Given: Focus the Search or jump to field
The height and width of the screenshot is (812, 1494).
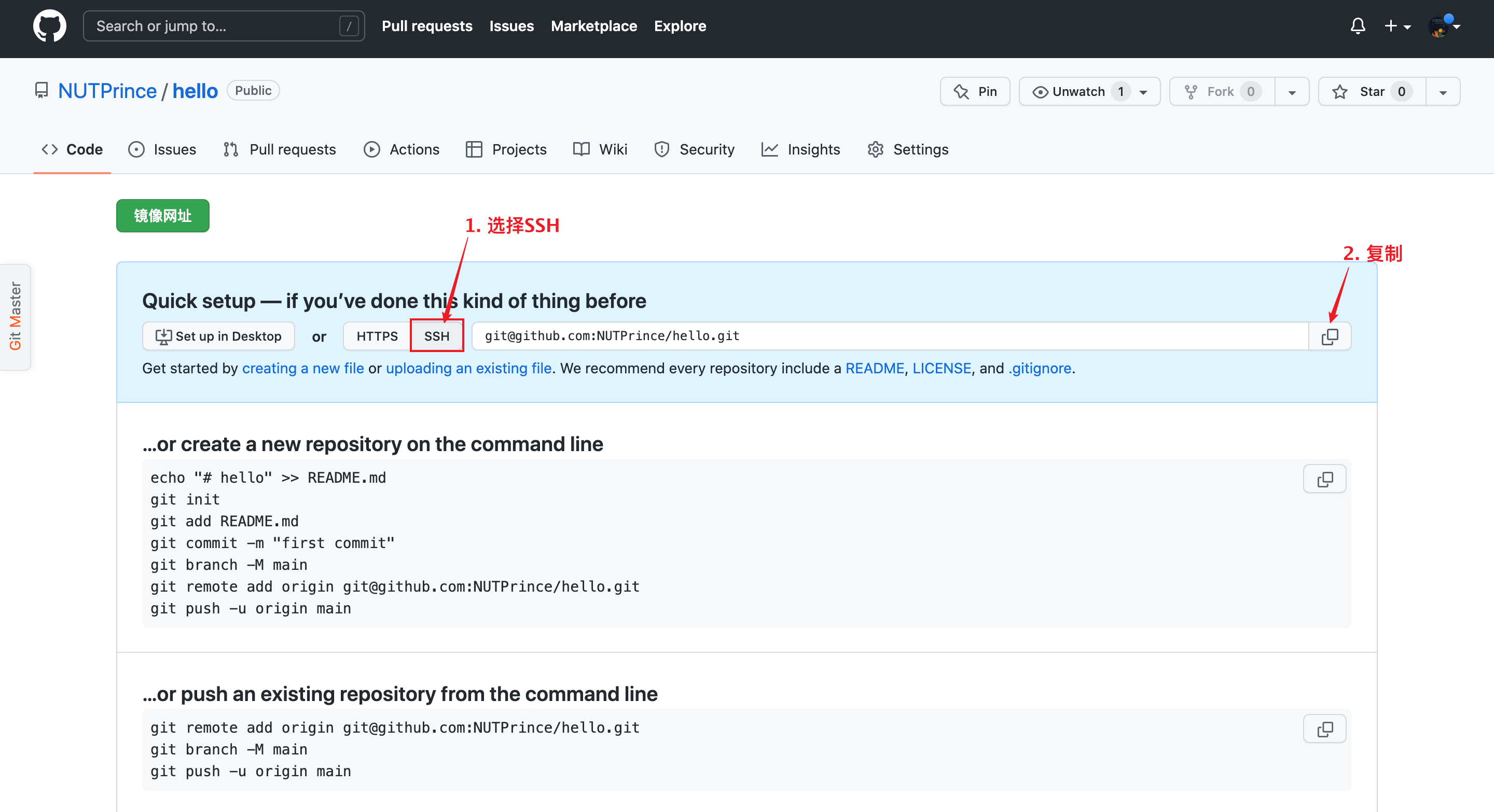Looking at the screenshot, I should (215, 26).
